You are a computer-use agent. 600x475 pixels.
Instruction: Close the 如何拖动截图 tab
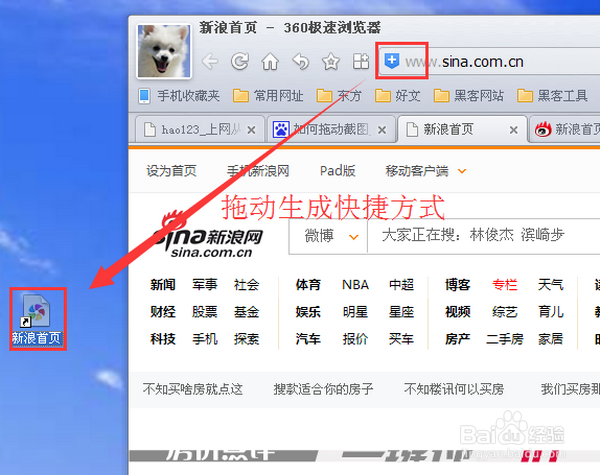(382, 131)
